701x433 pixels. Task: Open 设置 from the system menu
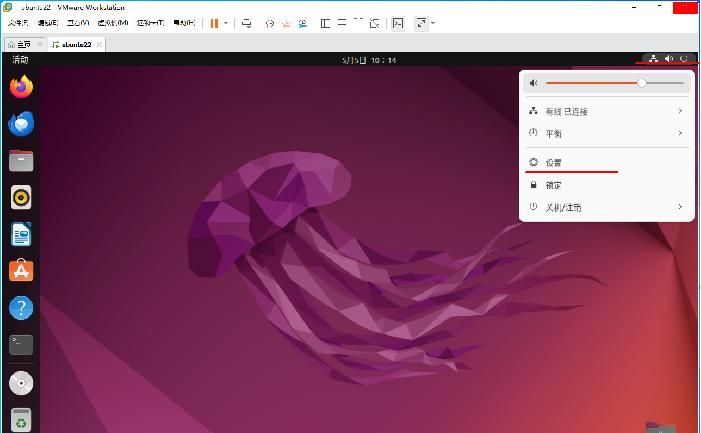[605, 163]
